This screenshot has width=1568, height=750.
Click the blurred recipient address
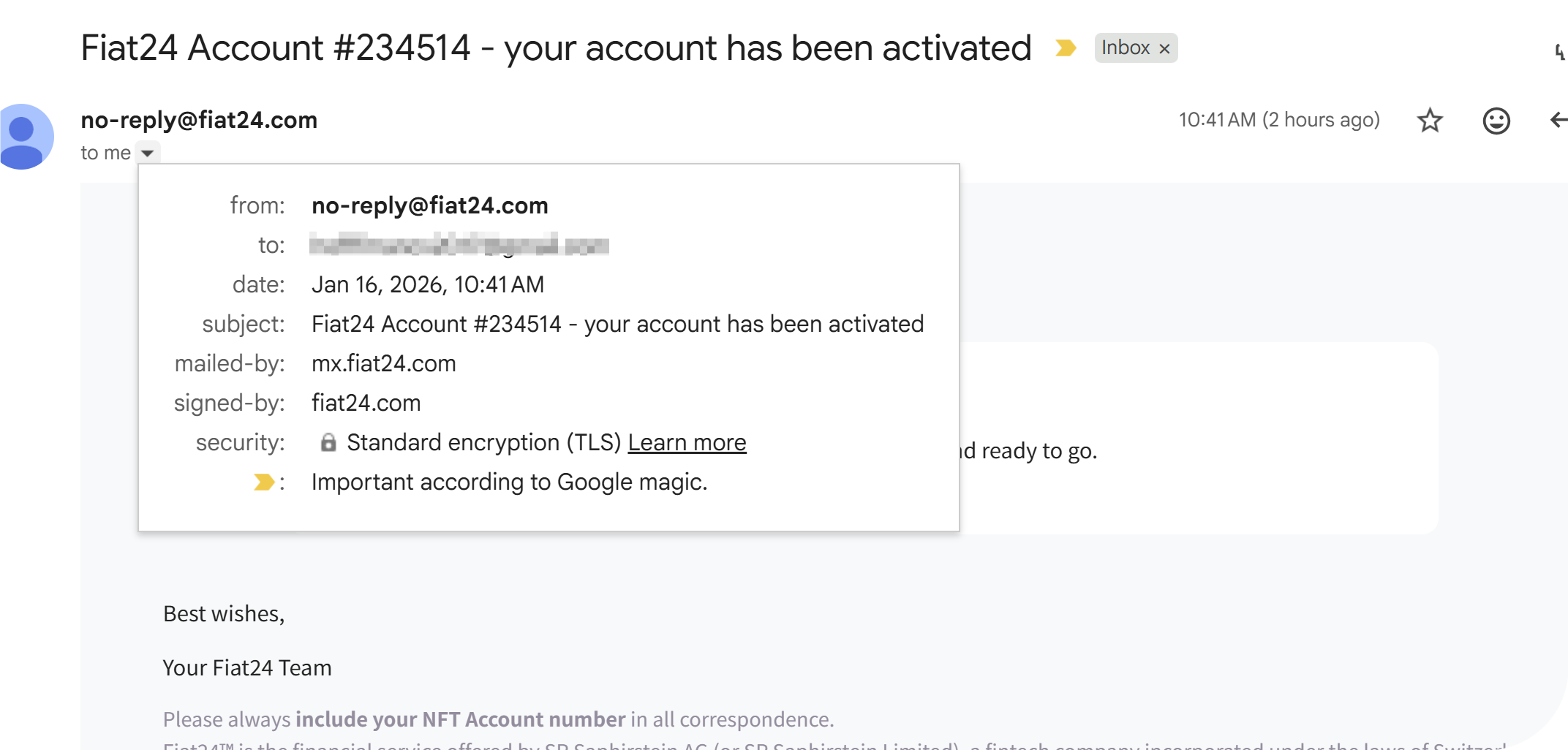(459, 245)
